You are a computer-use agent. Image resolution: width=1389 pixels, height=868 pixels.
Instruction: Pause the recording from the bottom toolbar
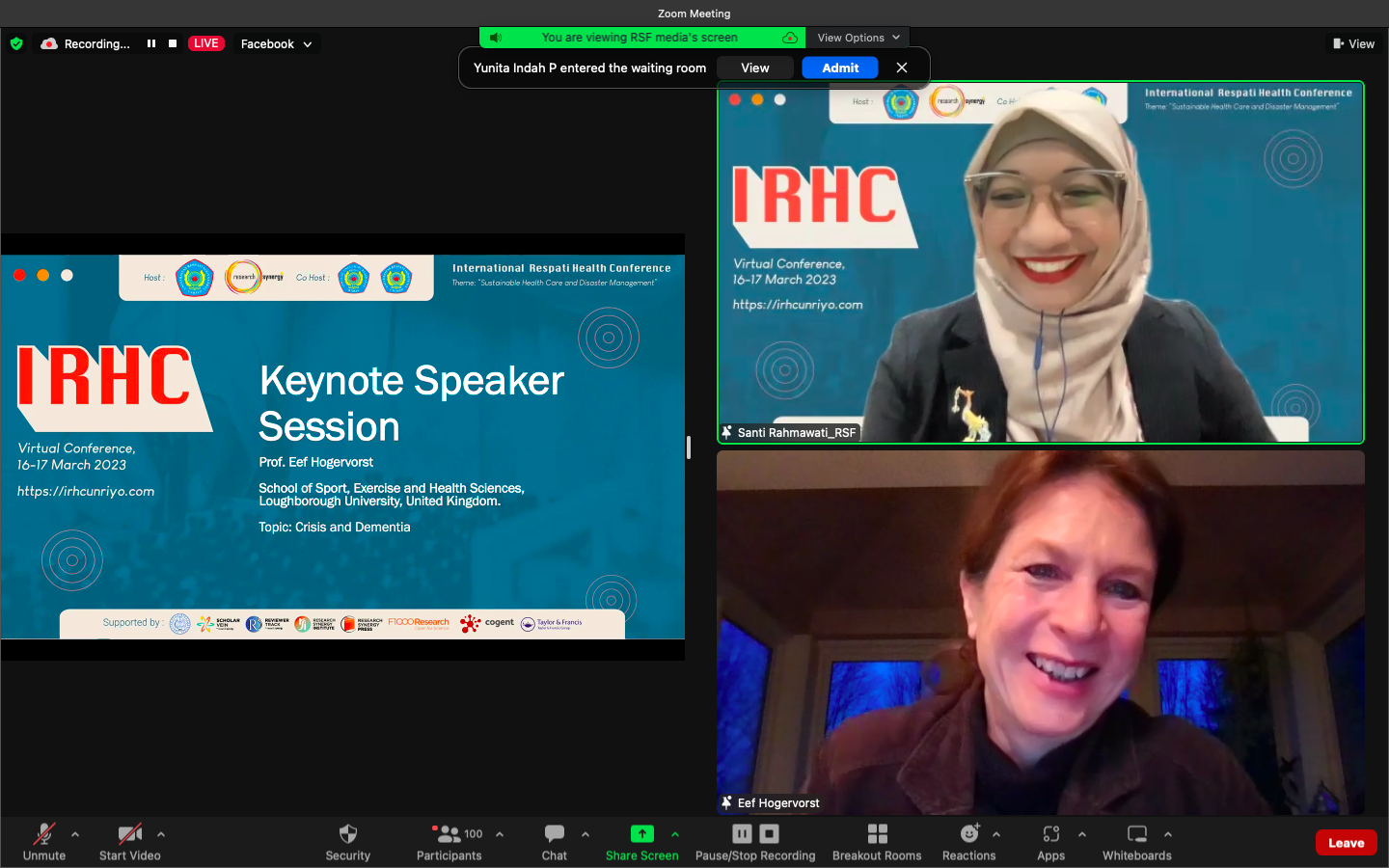742,834
